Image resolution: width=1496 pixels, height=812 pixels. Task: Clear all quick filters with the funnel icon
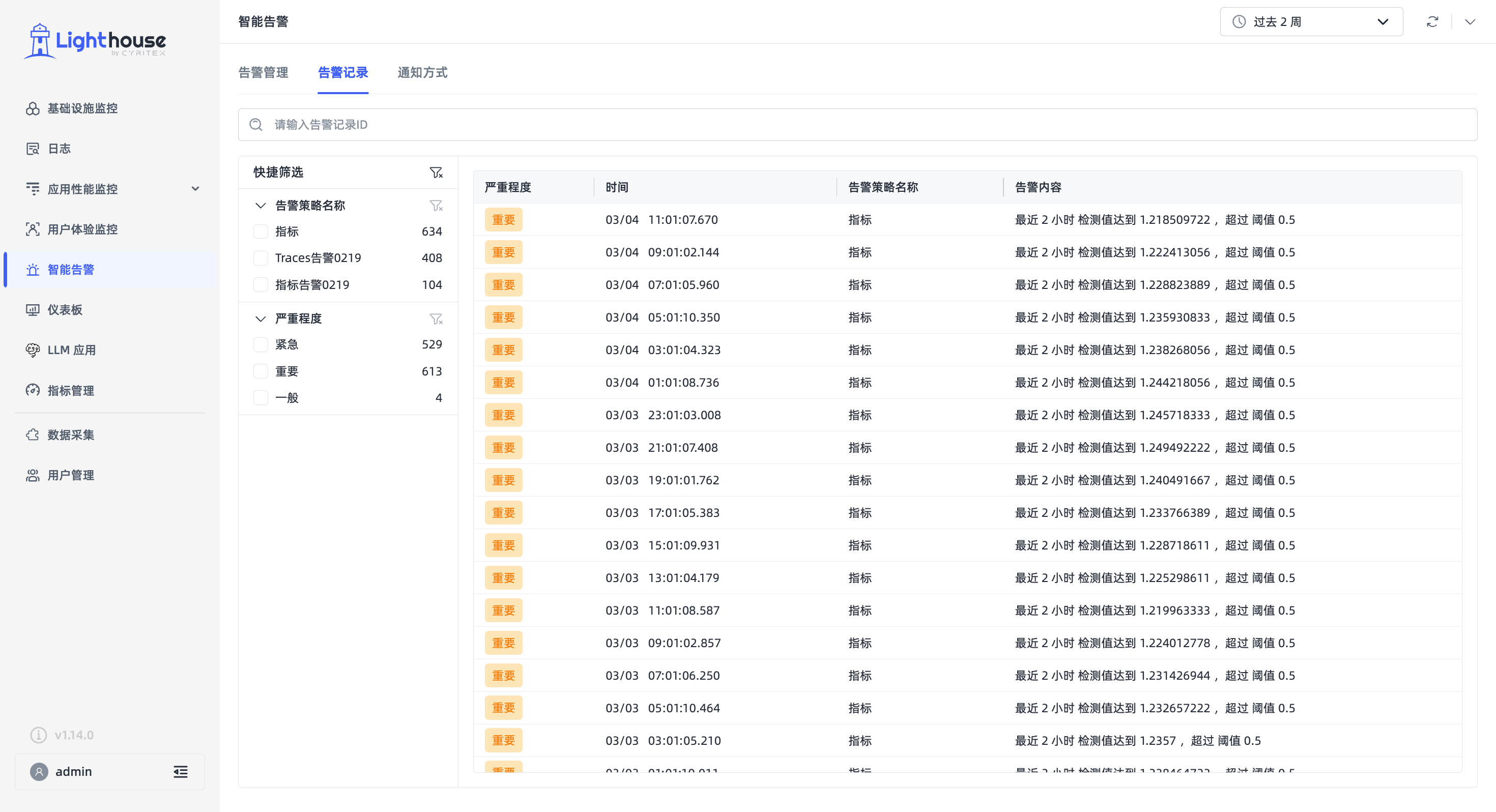coord(436,172)
